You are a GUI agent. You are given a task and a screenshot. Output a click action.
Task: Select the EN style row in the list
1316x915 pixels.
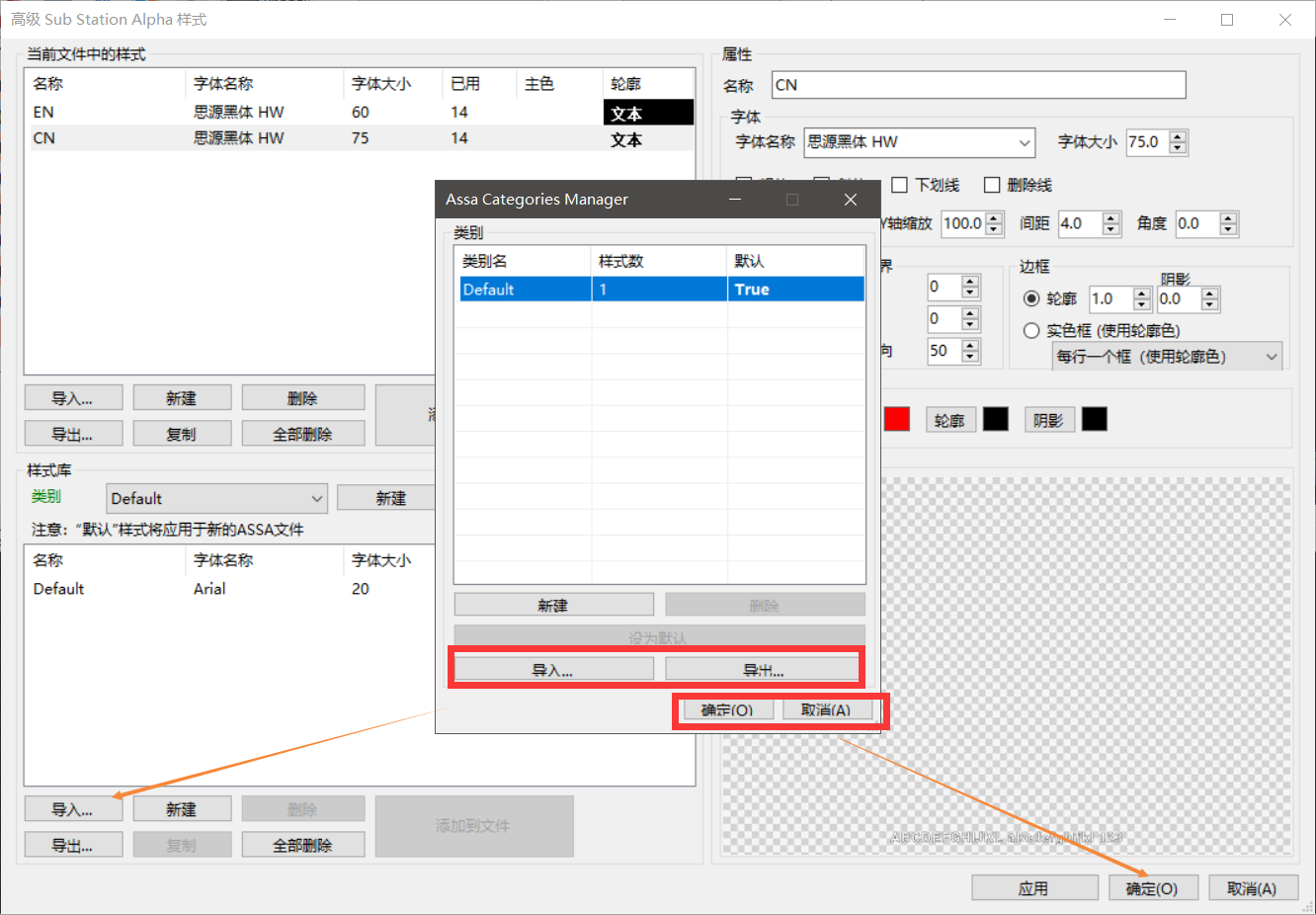[99, 112]
